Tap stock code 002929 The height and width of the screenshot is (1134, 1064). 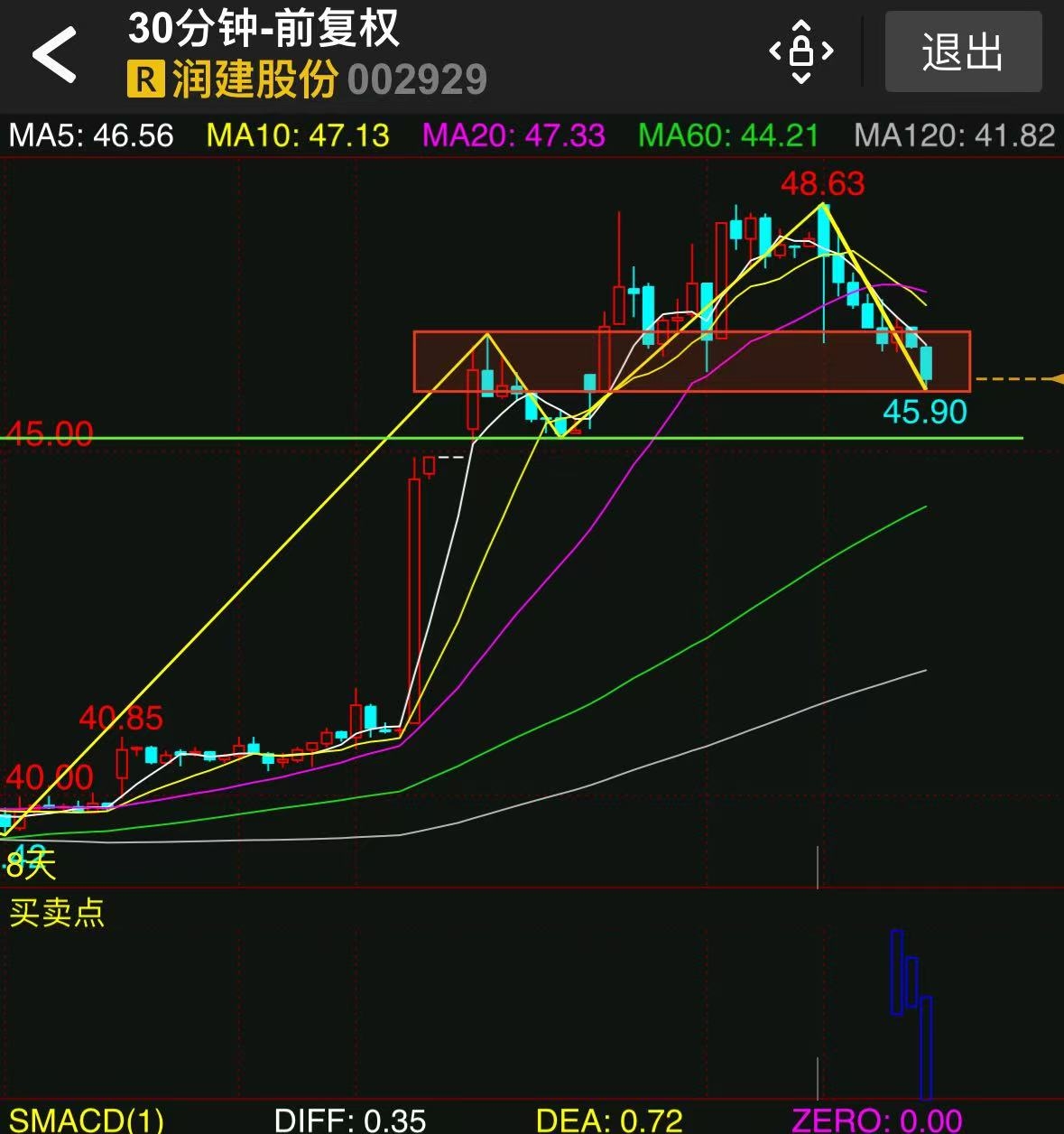click(417, 80)
